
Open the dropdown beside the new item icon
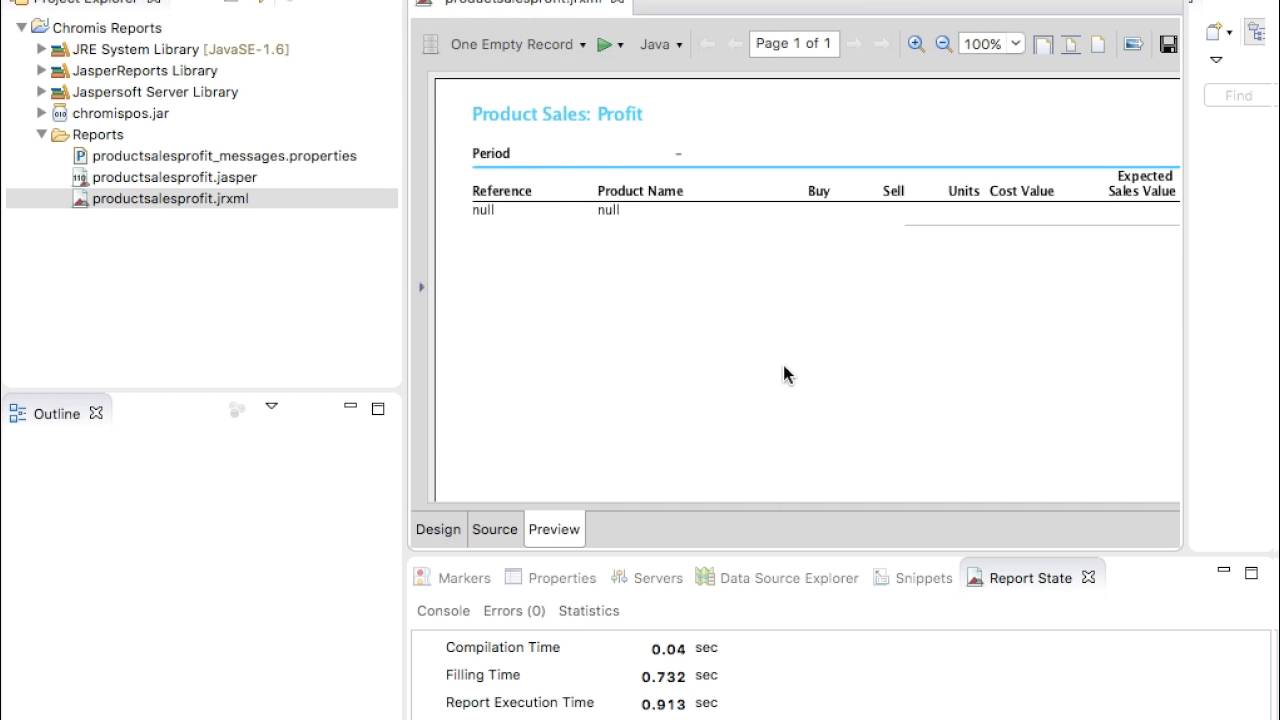(1229, 33)
